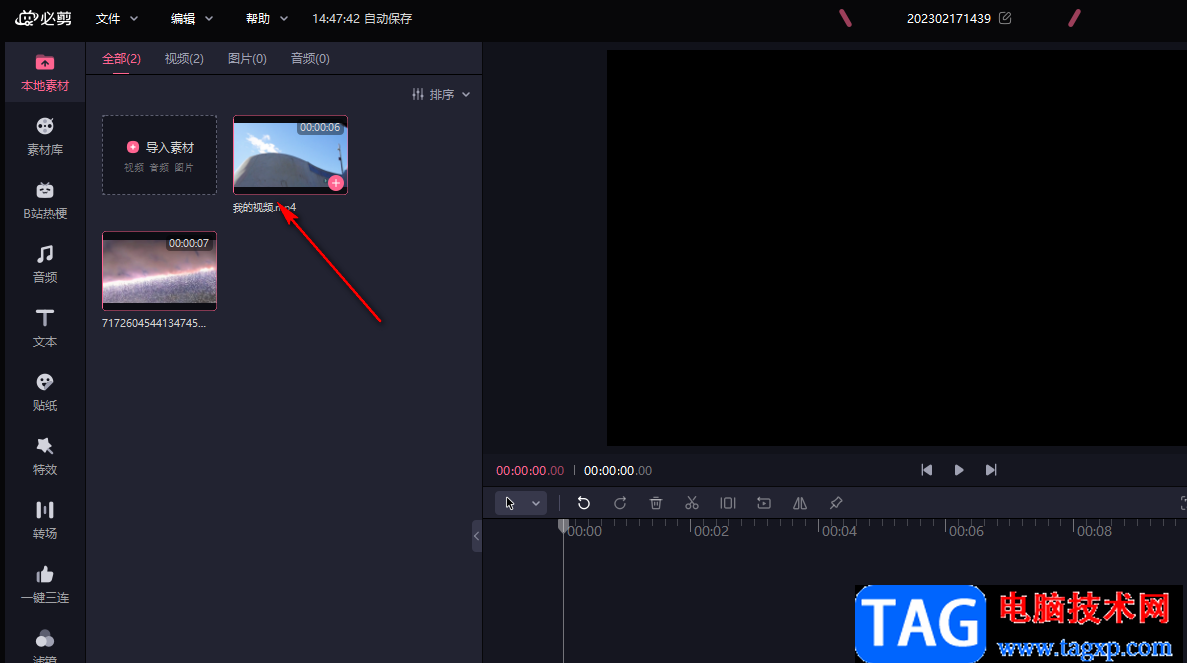Open the B站热梗 memes panel
Viewport: 1187px width, 663px height.
[45, 201]
